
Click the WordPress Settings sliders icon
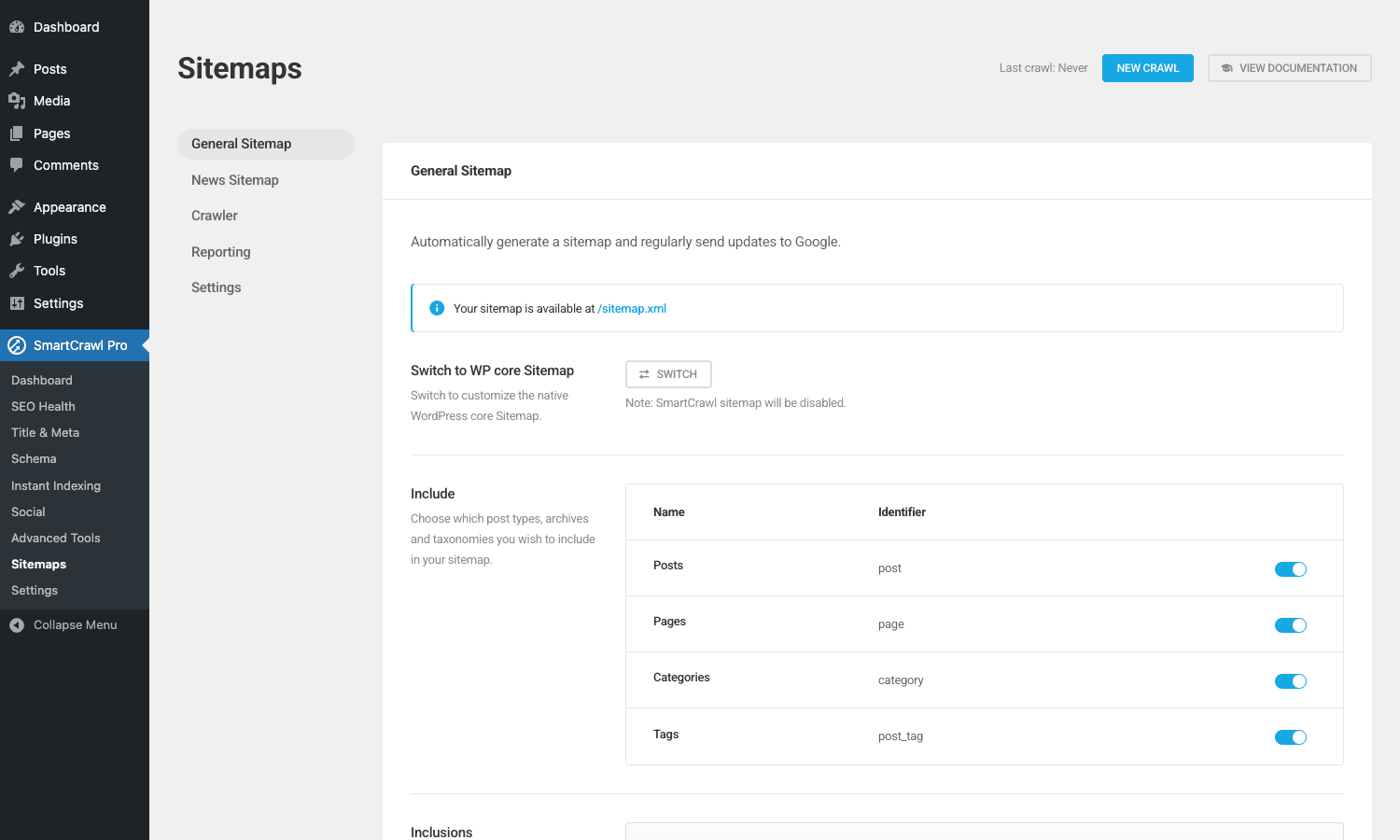17,303
